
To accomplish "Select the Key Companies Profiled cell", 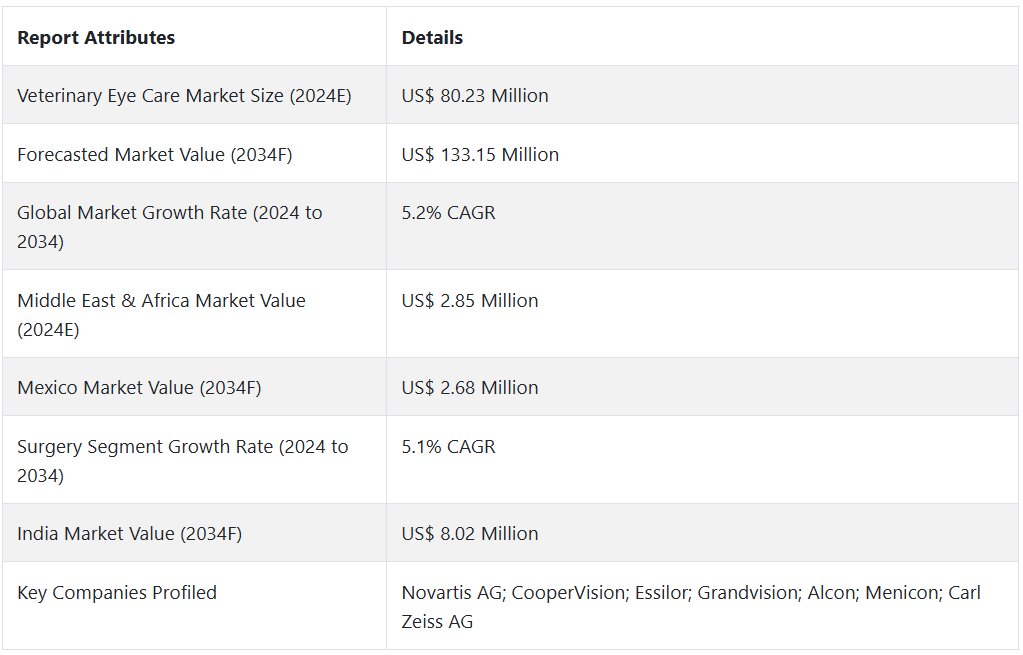I will pyautogui.click(x=117, y=593).
